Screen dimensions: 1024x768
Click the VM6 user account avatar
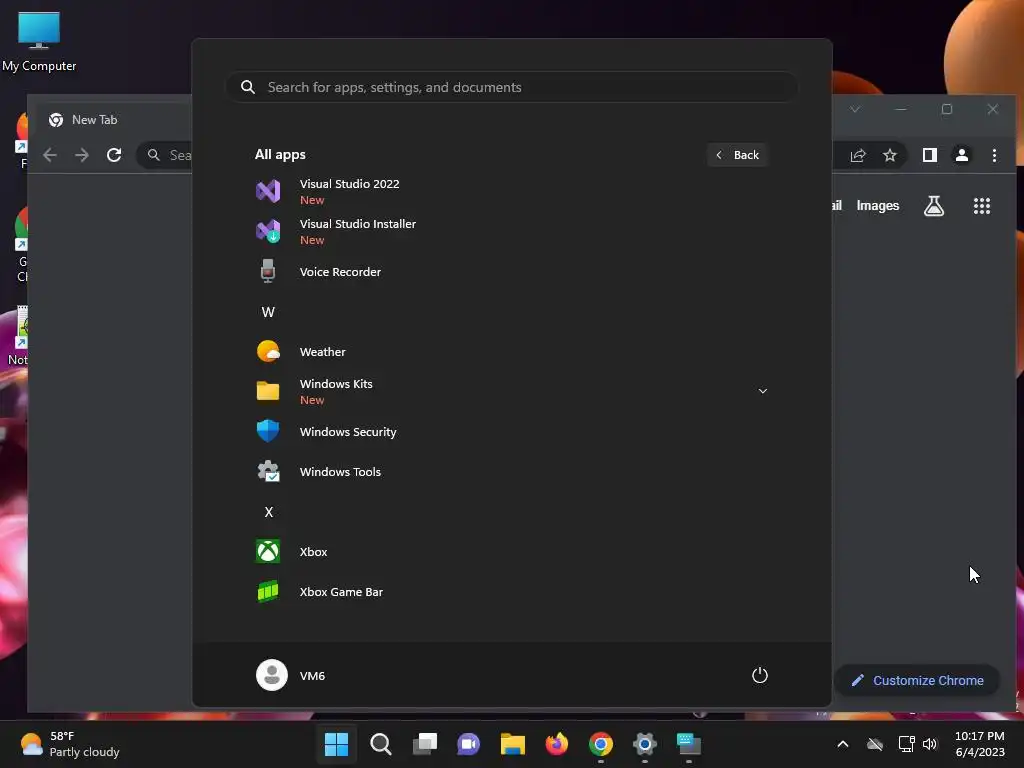click(272, 675)
